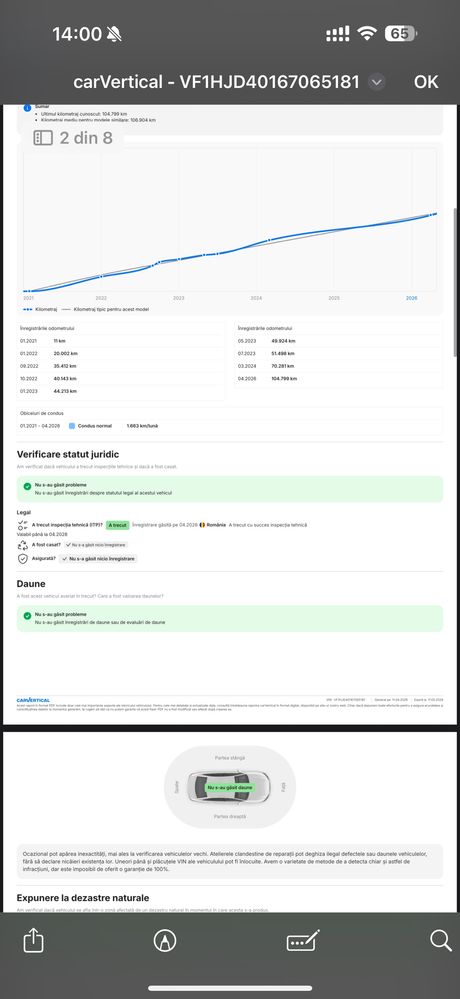Tap the 'Condus normal' blue color swatch

point(72,425)
